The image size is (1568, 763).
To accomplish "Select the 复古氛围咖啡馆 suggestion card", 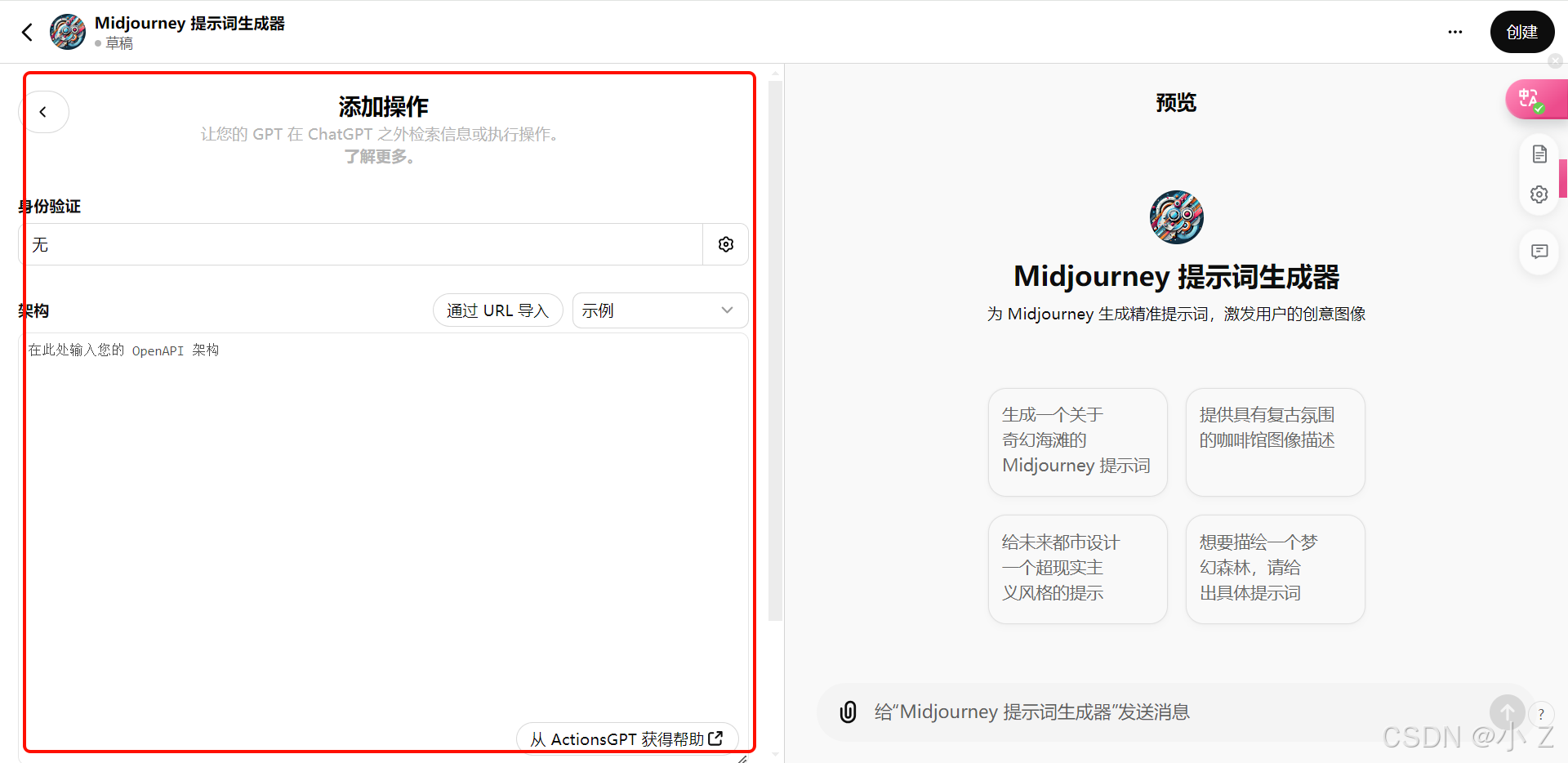I will pos(1276,442).
